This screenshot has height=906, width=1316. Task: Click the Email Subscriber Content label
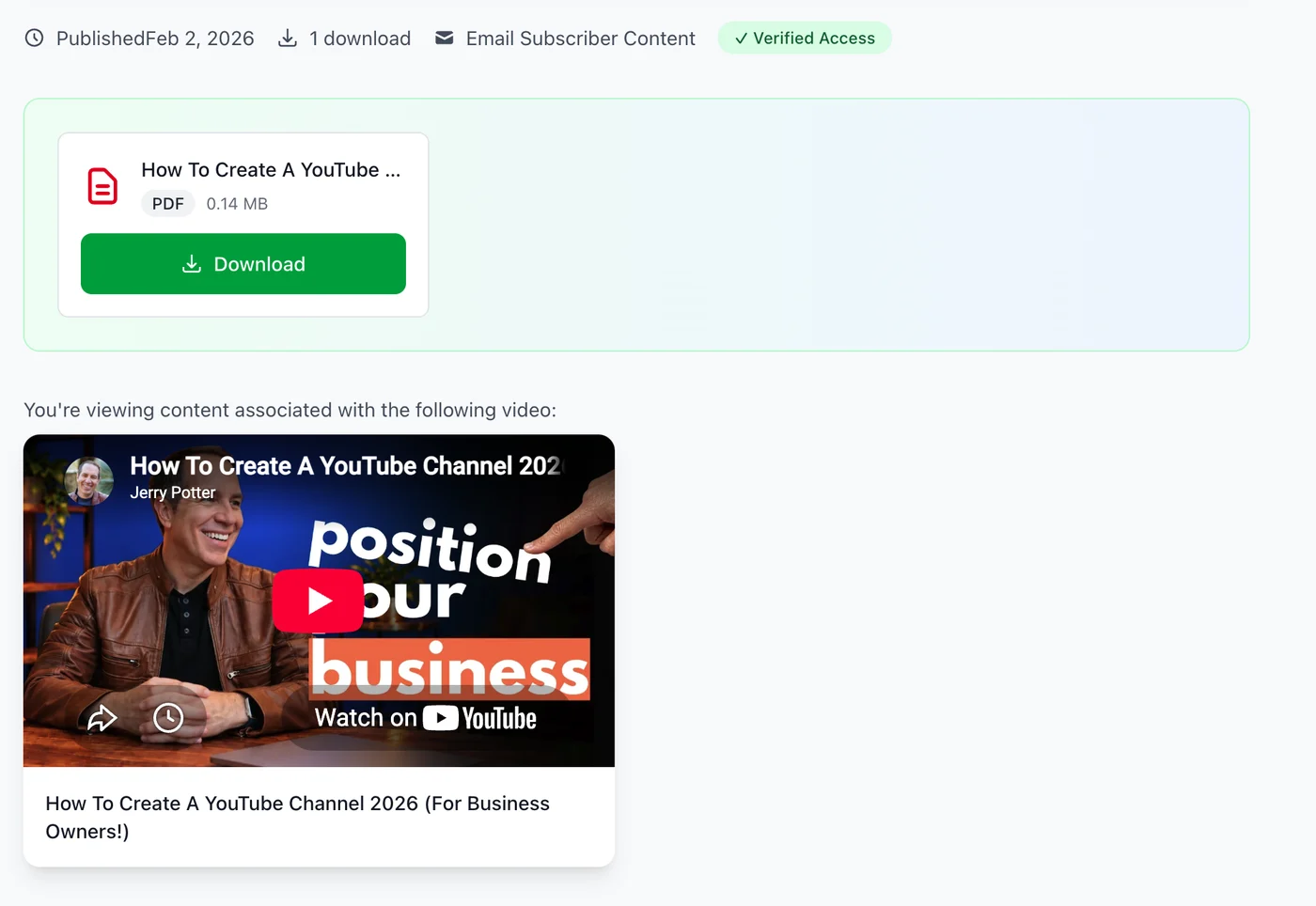point(581,39)
